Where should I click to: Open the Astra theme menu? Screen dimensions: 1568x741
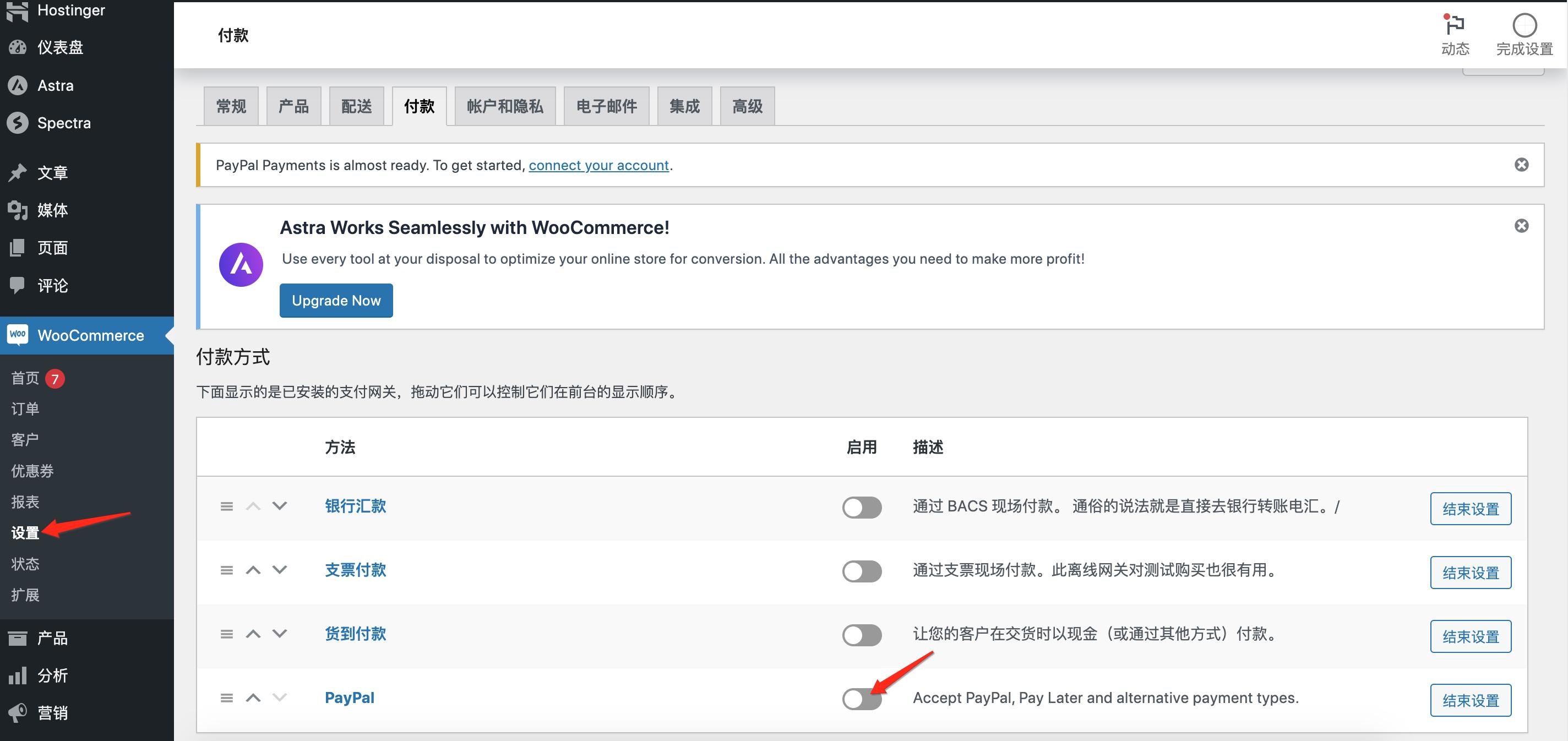coord(56,85)
